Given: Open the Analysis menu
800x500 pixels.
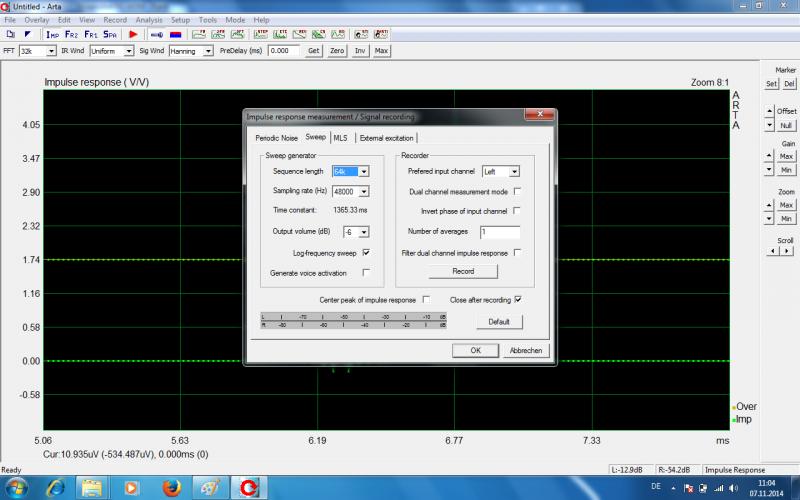Looking at the screenshot, I should coord(148,20).
